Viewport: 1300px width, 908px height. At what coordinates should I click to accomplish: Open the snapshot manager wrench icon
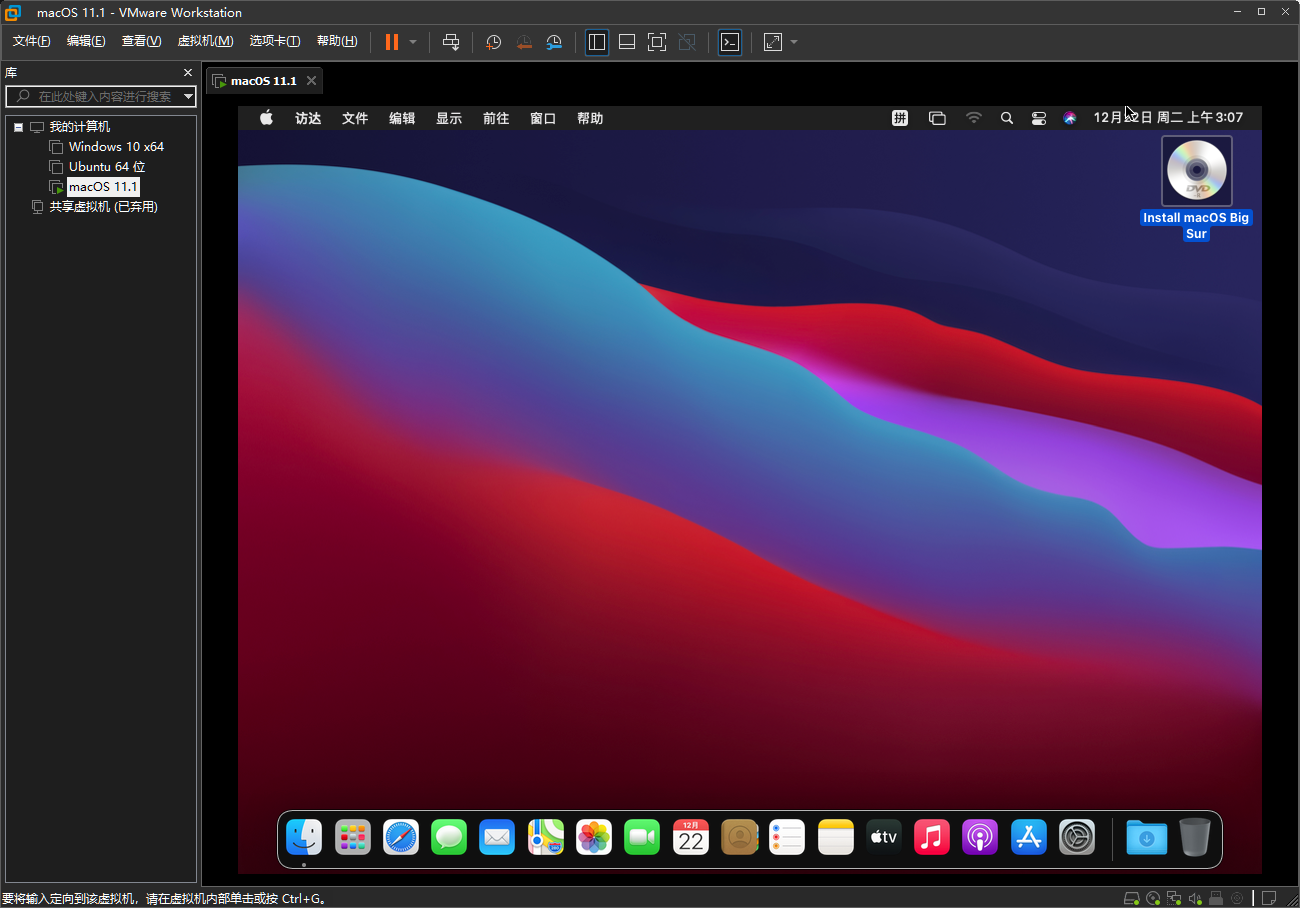tap(554, 42)
